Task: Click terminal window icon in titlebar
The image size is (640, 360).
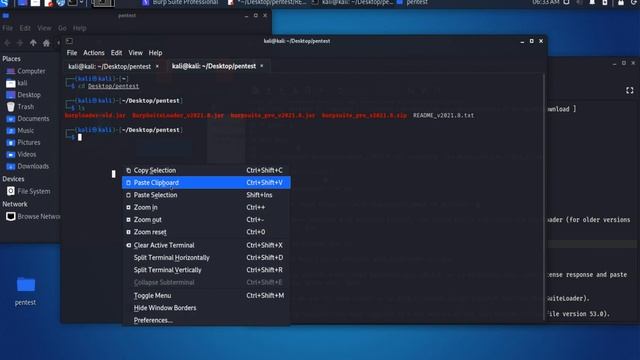Action: [x=69, y=41]
